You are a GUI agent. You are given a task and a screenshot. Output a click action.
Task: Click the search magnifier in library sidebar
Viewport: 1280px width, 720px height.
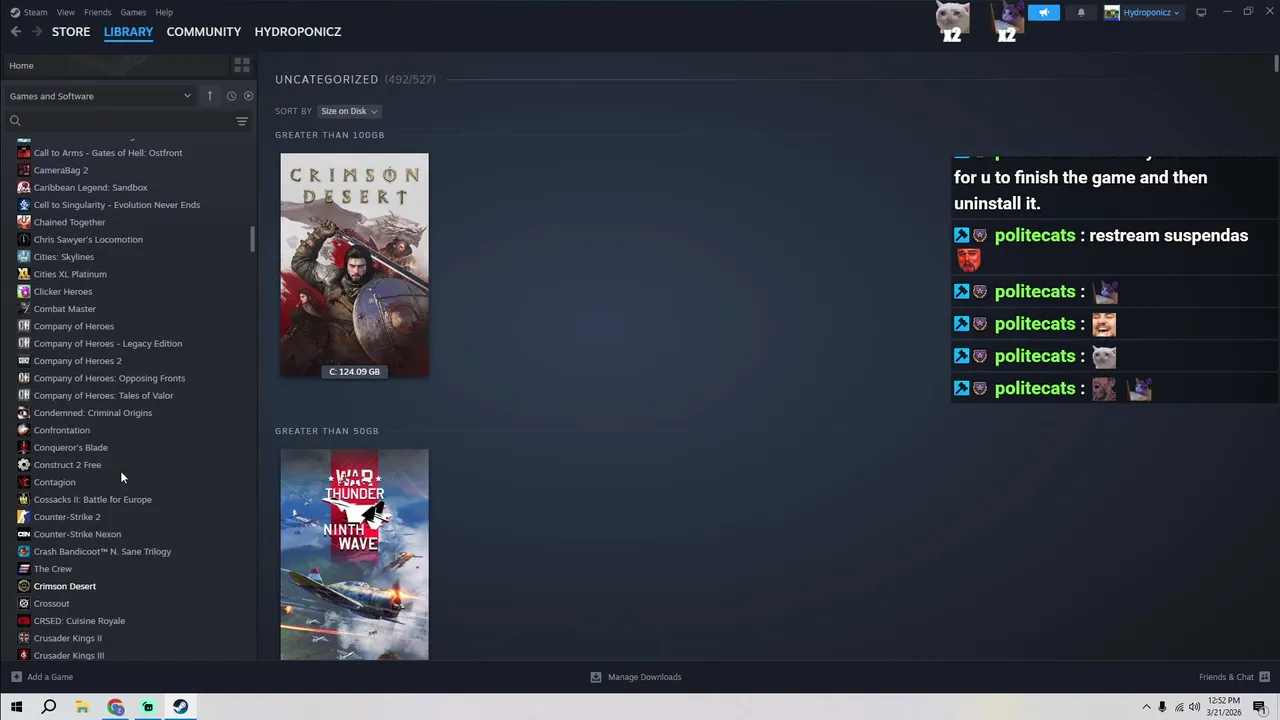coord(15,121)
